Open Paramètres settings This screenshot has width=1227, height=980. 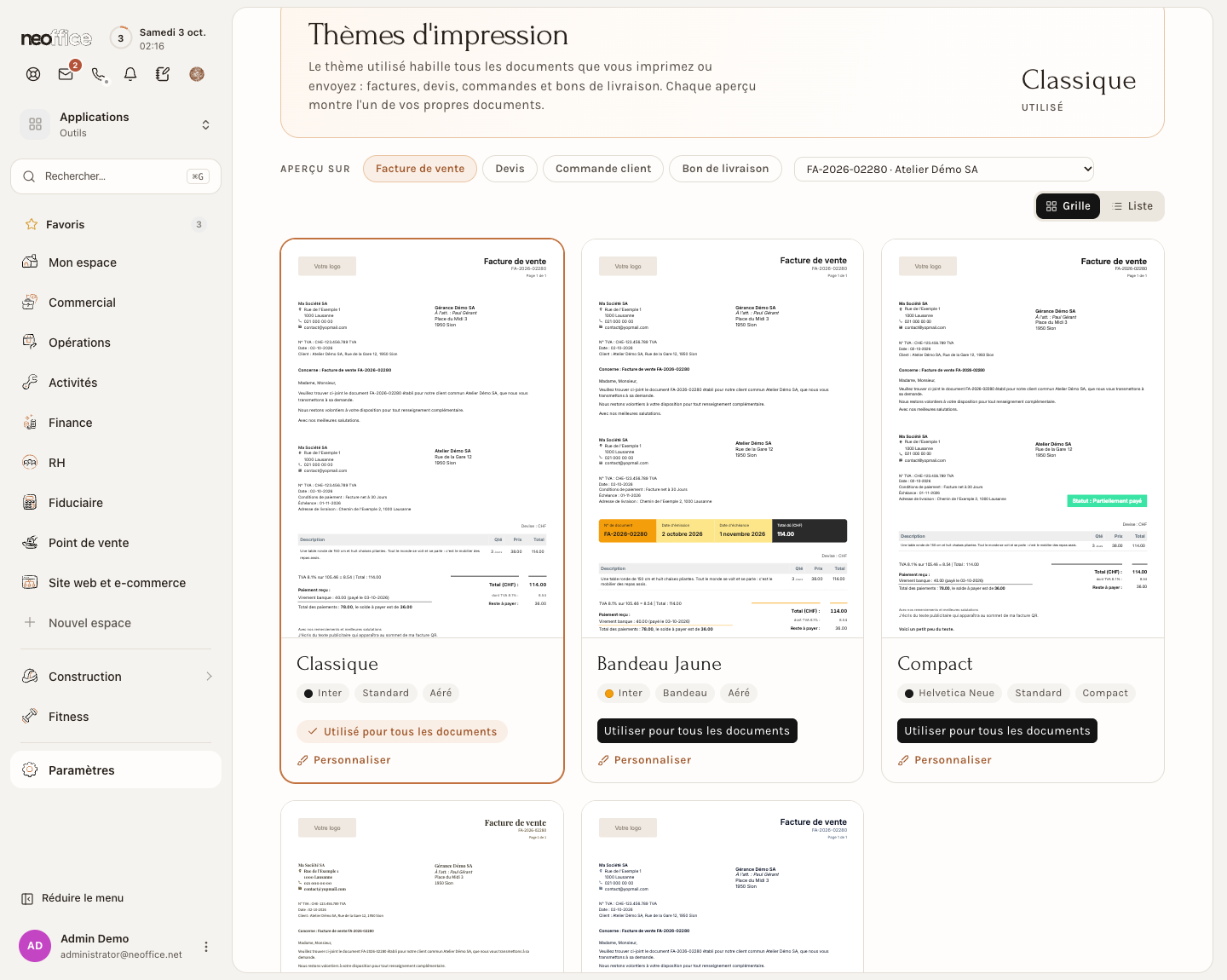(116, 770)
